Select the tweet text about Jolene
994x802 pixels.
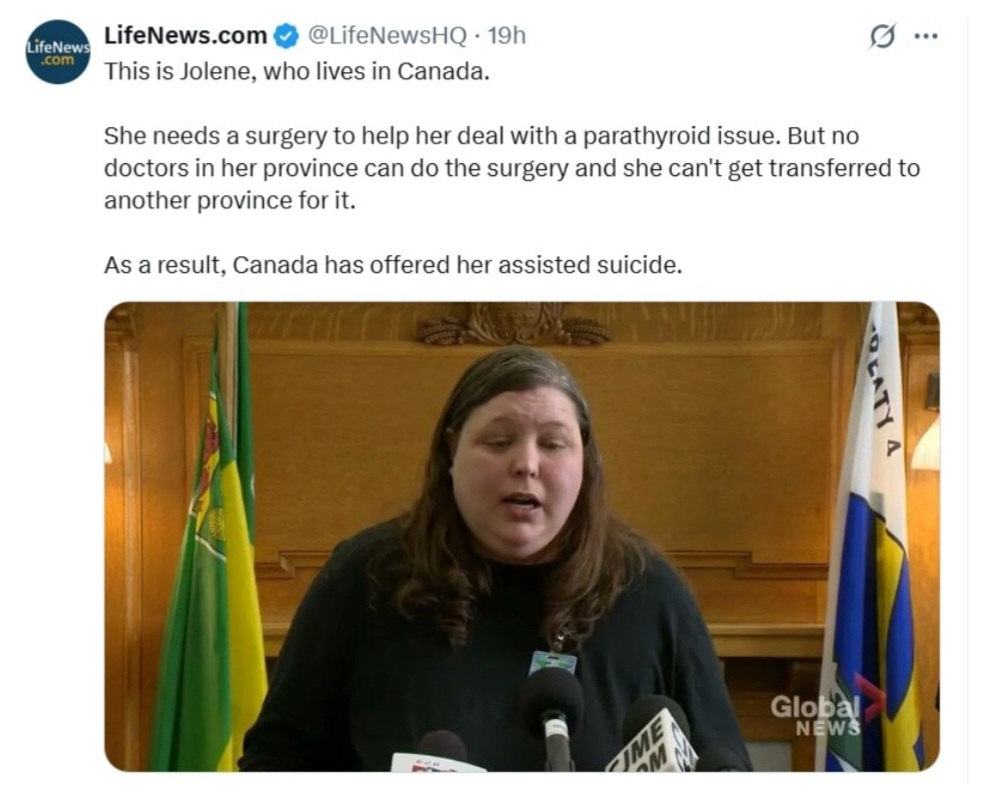(x=297, y=71)
